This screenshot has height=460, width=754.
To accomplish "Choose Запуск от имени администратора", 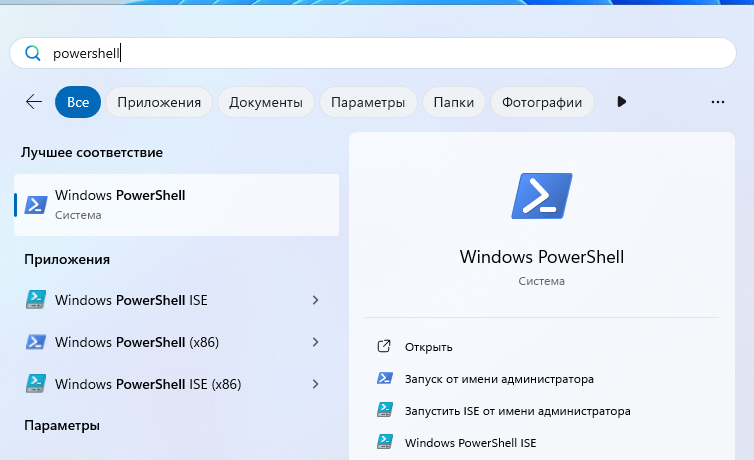I will tap(542, 379).
